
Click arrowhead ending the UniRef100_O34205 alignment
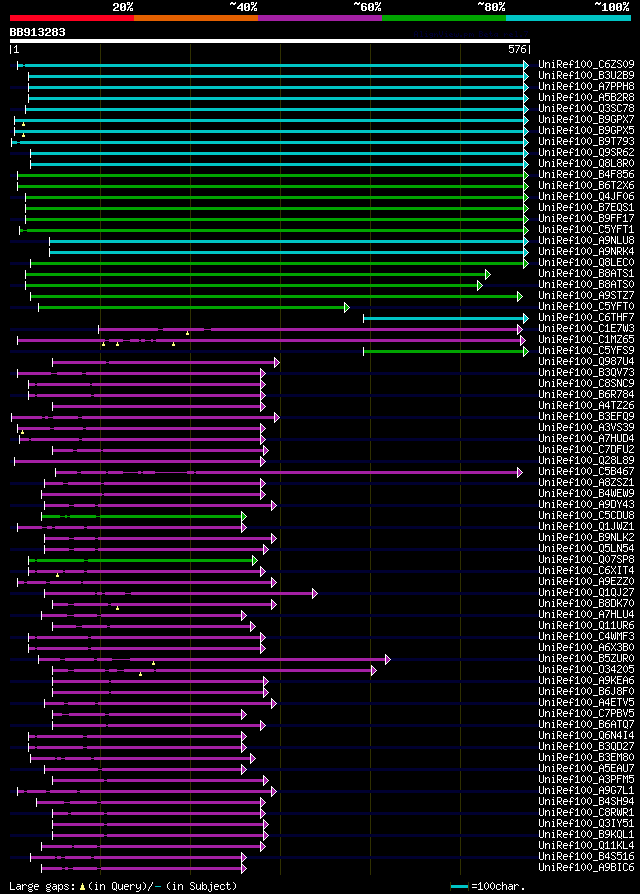374,671
